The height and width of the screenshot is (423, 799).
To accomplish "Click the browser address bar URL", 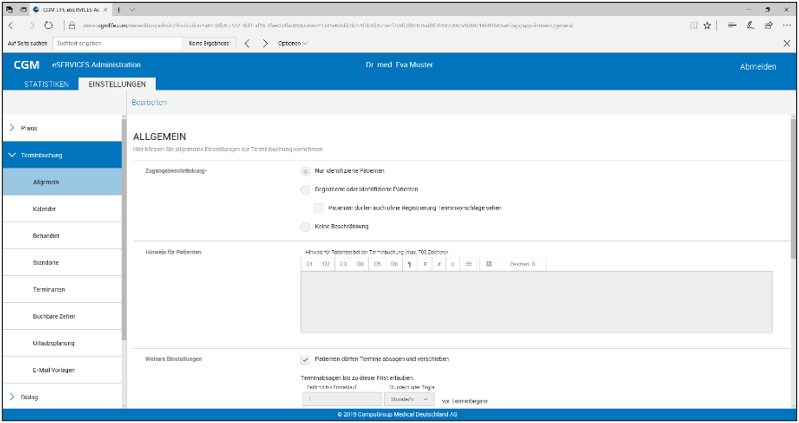I will pos(328,25).
